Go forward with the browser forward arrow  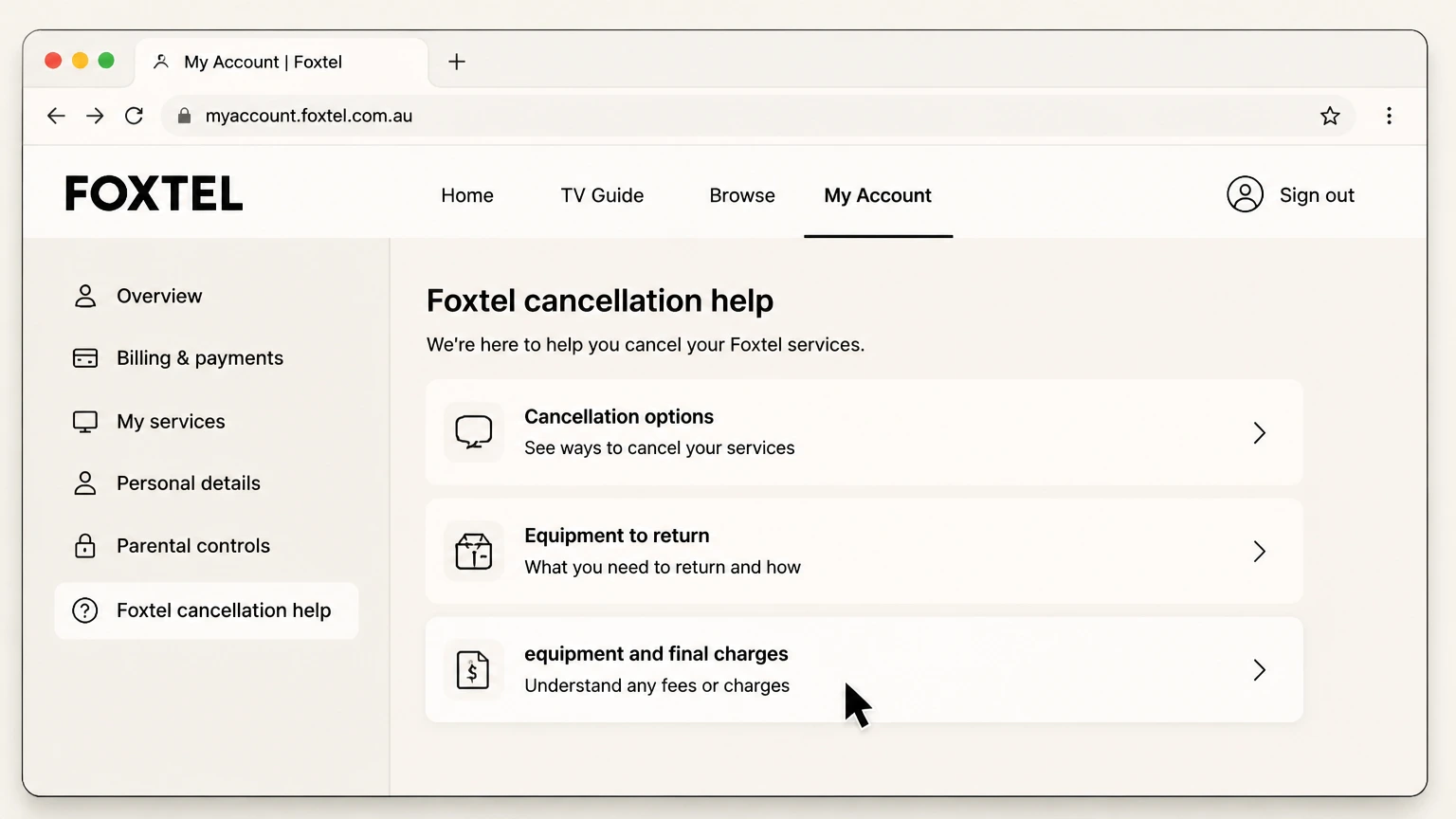tap(95, 116)
